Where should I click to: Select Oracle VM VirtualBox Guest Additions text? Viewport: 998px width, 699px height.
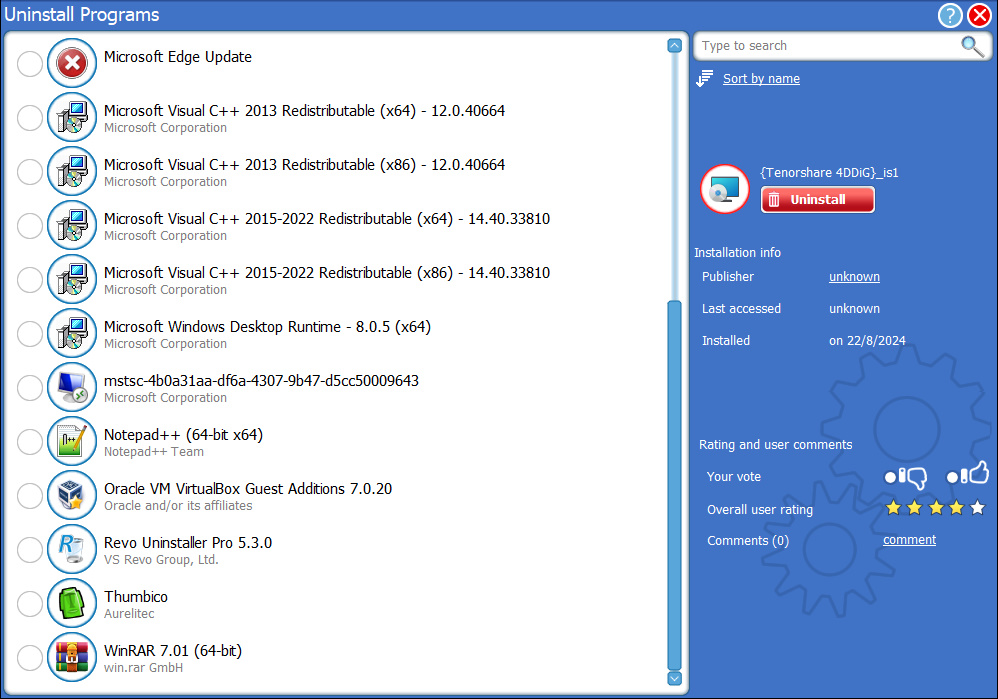(248, 488)
